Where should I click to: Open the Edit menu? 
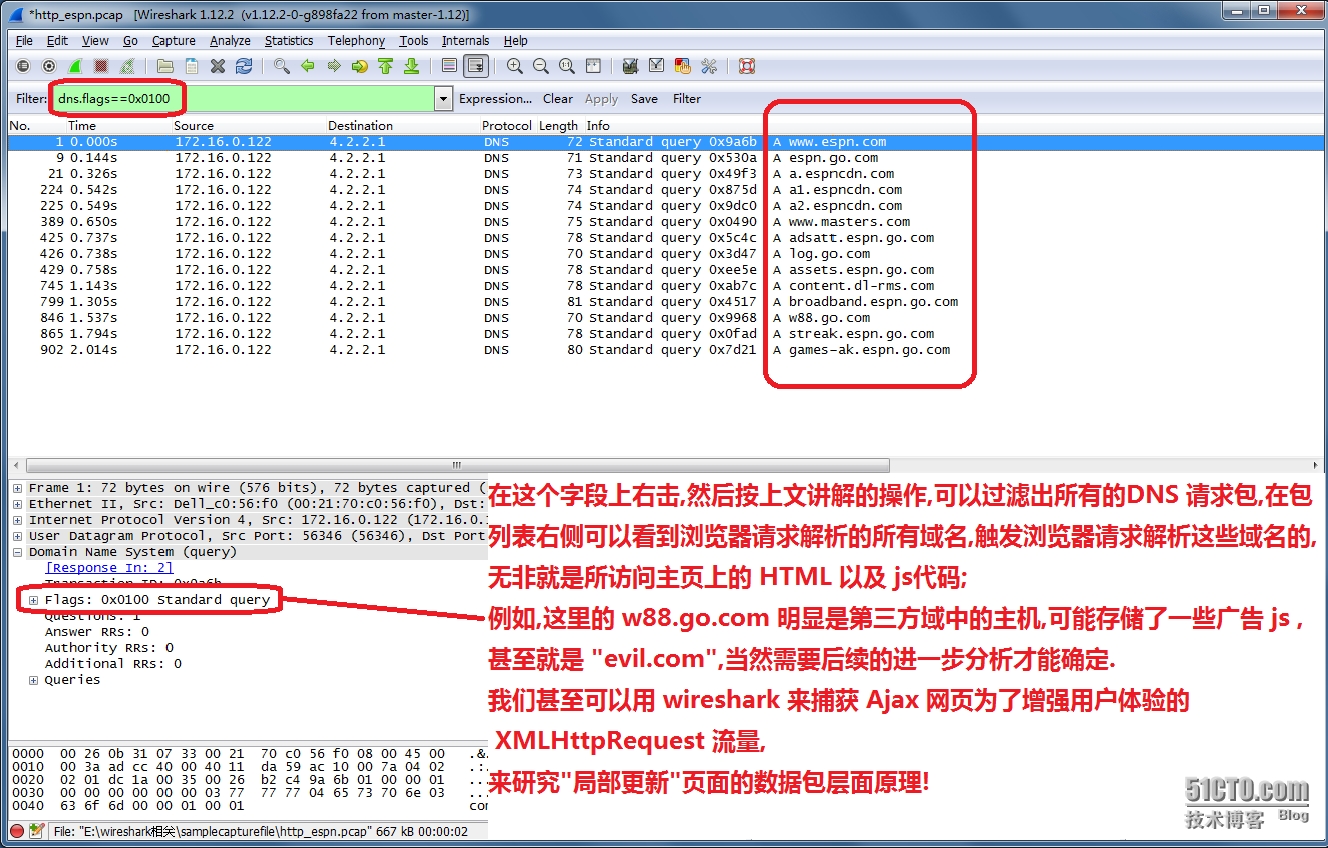(57, 41)
